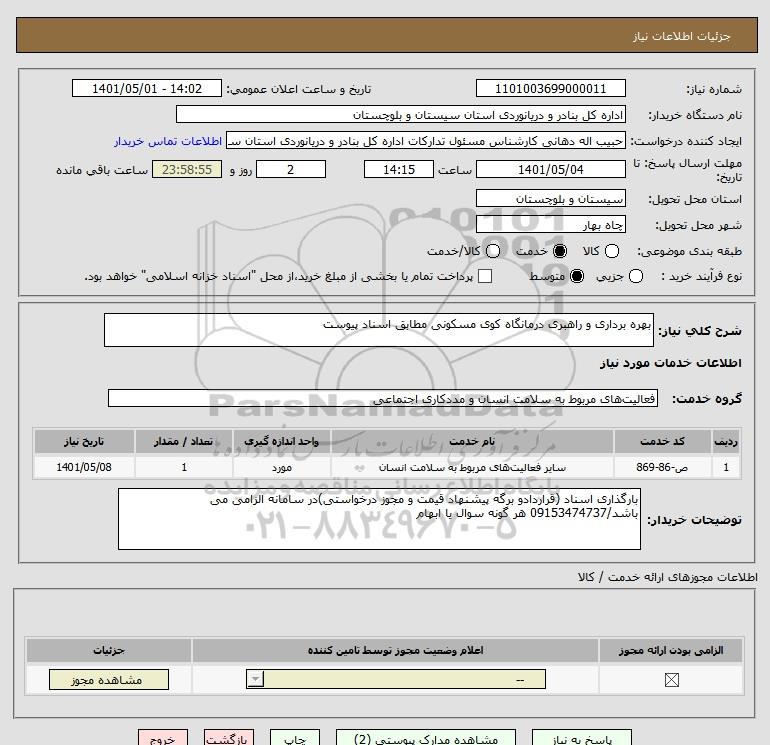Viewport: 770px width, 745px height.
Task: Click the مشاهده مجوز button
Action: (x=109, y=680)
